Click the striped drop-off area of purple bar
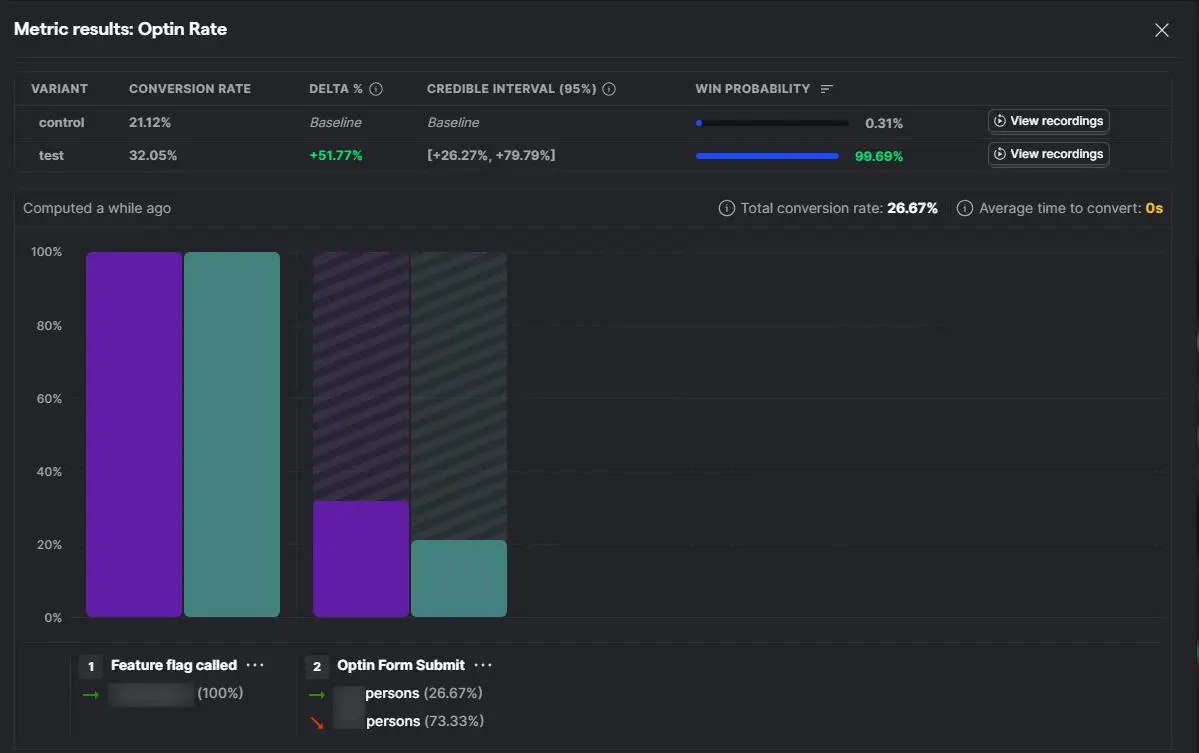The width and height of the screenshot is (1199, 753). (361, 376)
